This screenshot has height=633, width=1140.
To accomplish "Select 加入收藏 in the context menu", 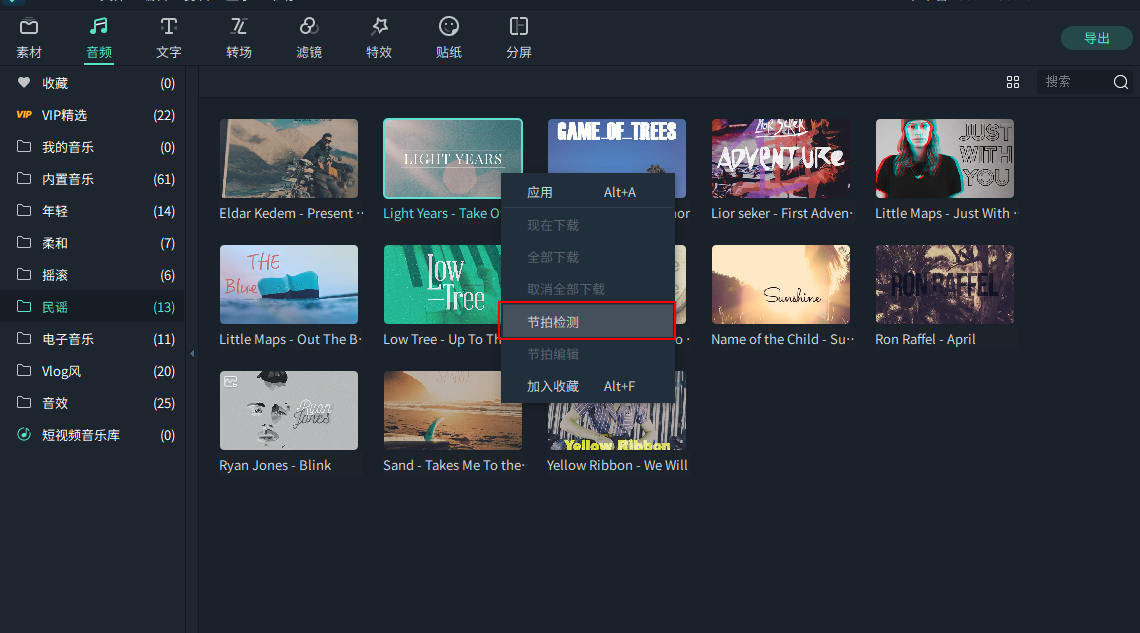I will pyautogui.click(x=553, y=386).
